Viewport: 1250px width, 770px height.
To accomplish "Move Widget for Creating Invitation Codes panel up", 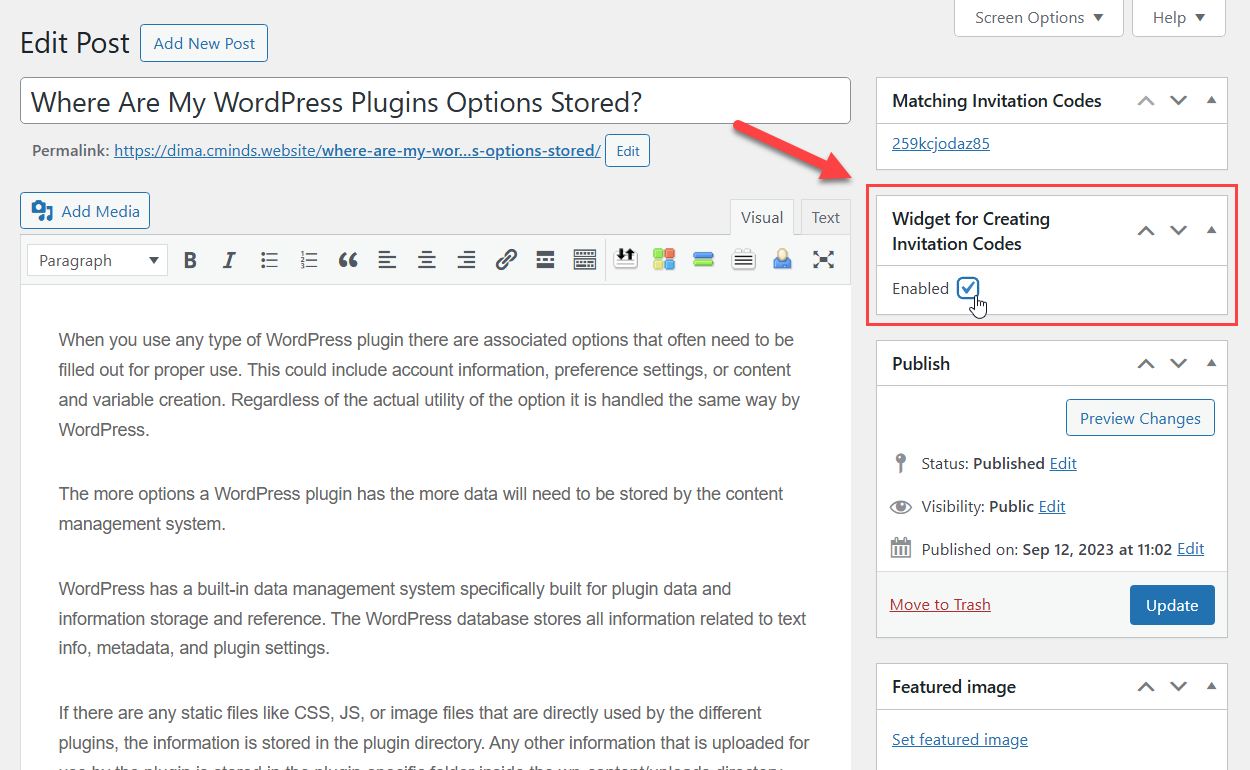I will point(1146,231).
